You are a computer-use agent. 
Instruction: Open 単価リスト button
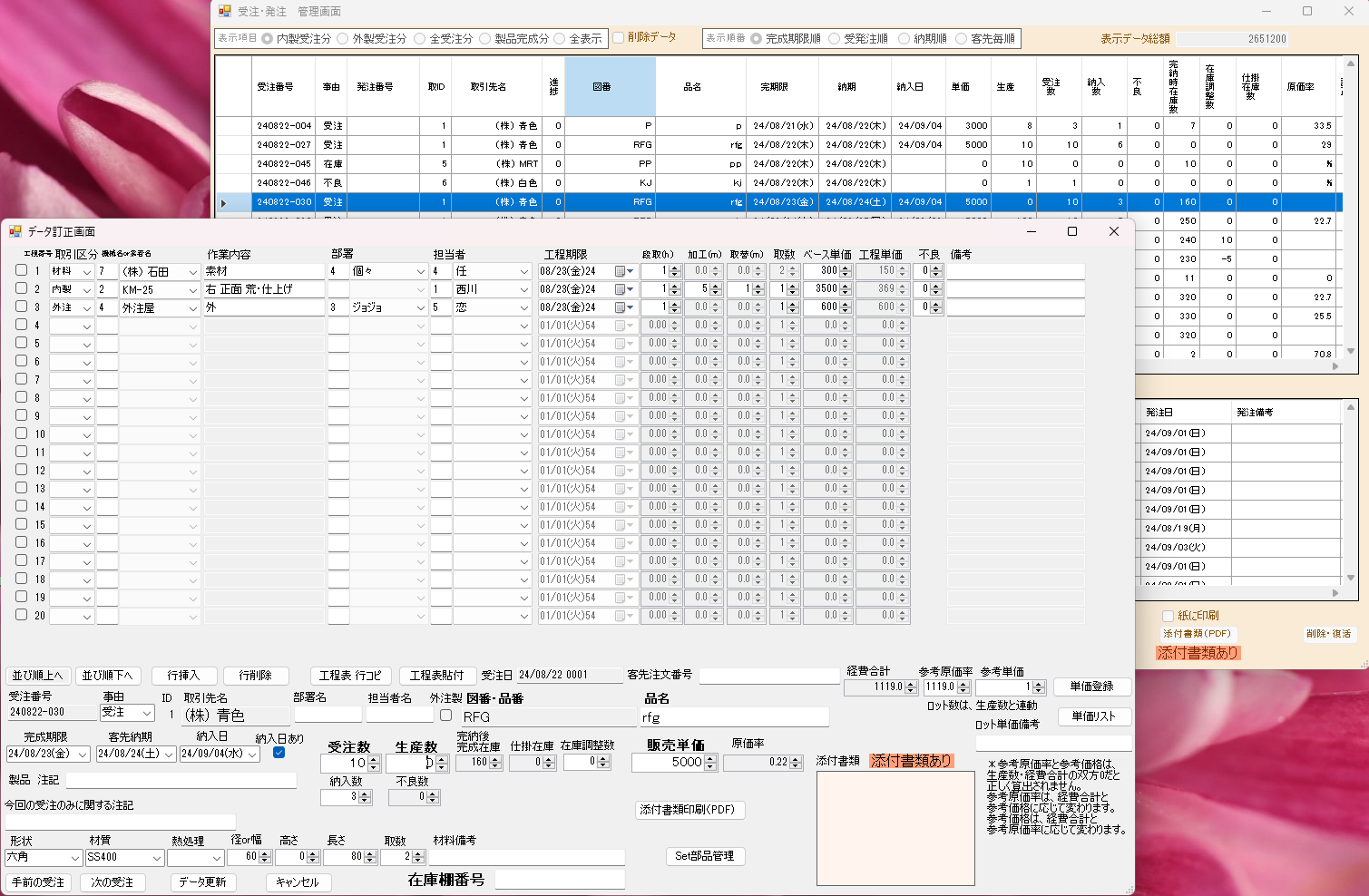pos(1093,716)
